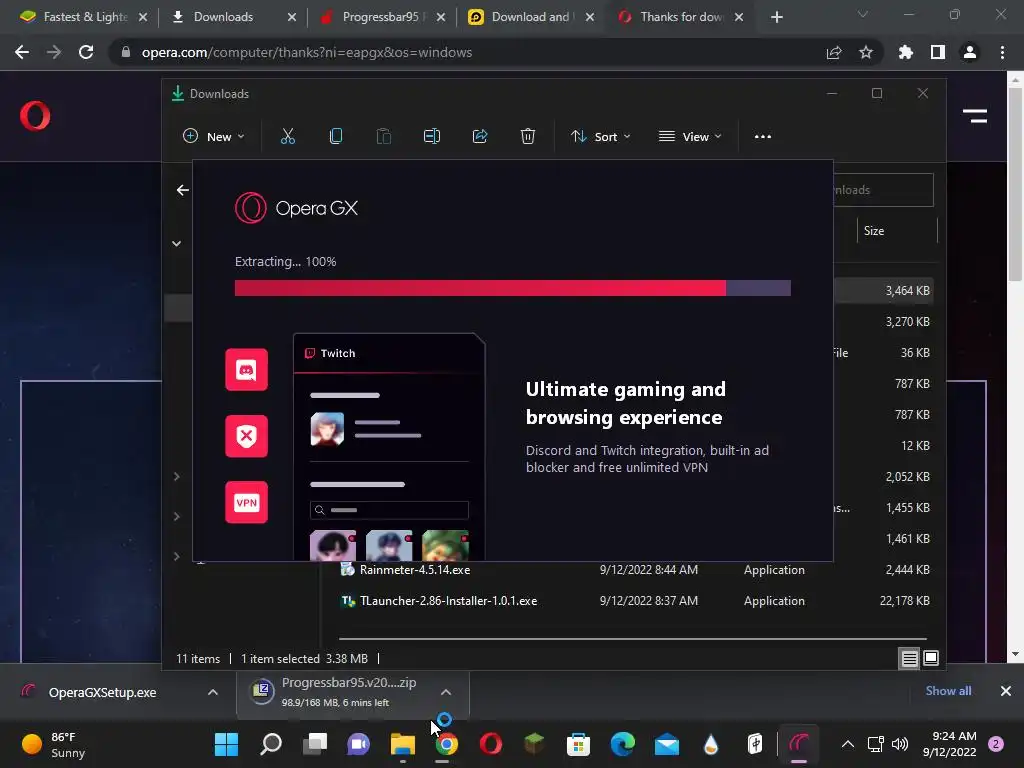Switch to Thanks for downloading tab
1024x768 pixels.
click(x=680, y=17)
